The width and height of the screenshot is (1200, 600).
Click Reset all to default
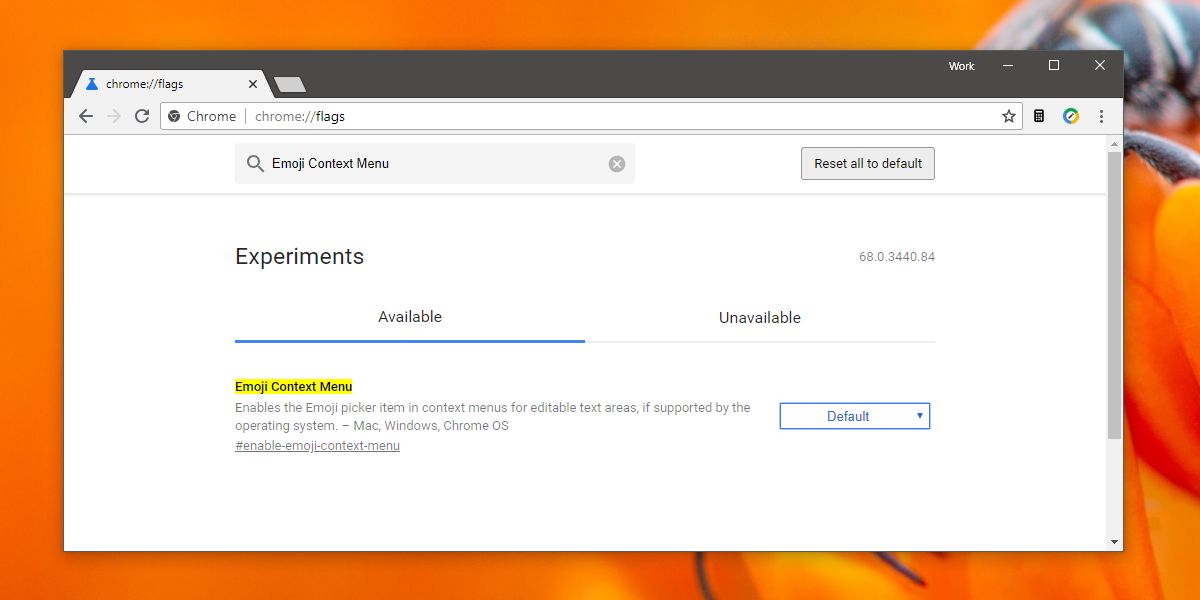tap(868, 164)
